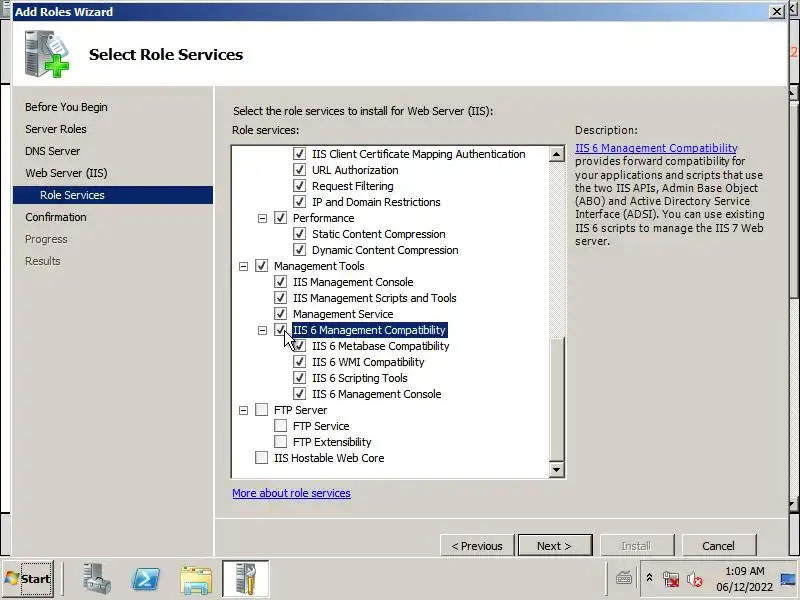Viewport: 800px width, 600px height.
Task: Open the Web Server (IIS) step
Action: pos(66,173)
